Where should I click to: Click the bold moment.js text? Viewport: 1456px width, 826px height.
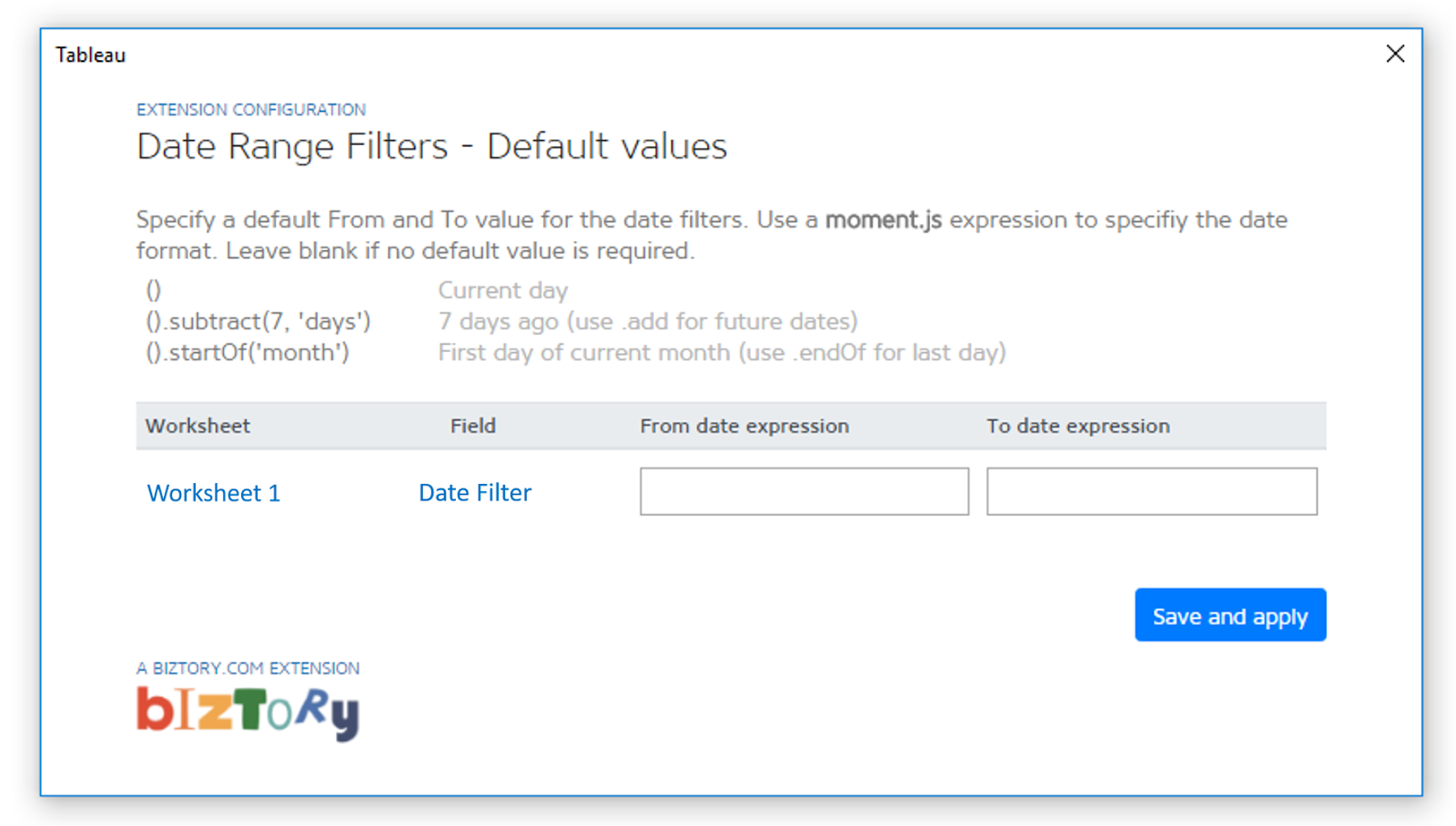[x=883, y=220]
